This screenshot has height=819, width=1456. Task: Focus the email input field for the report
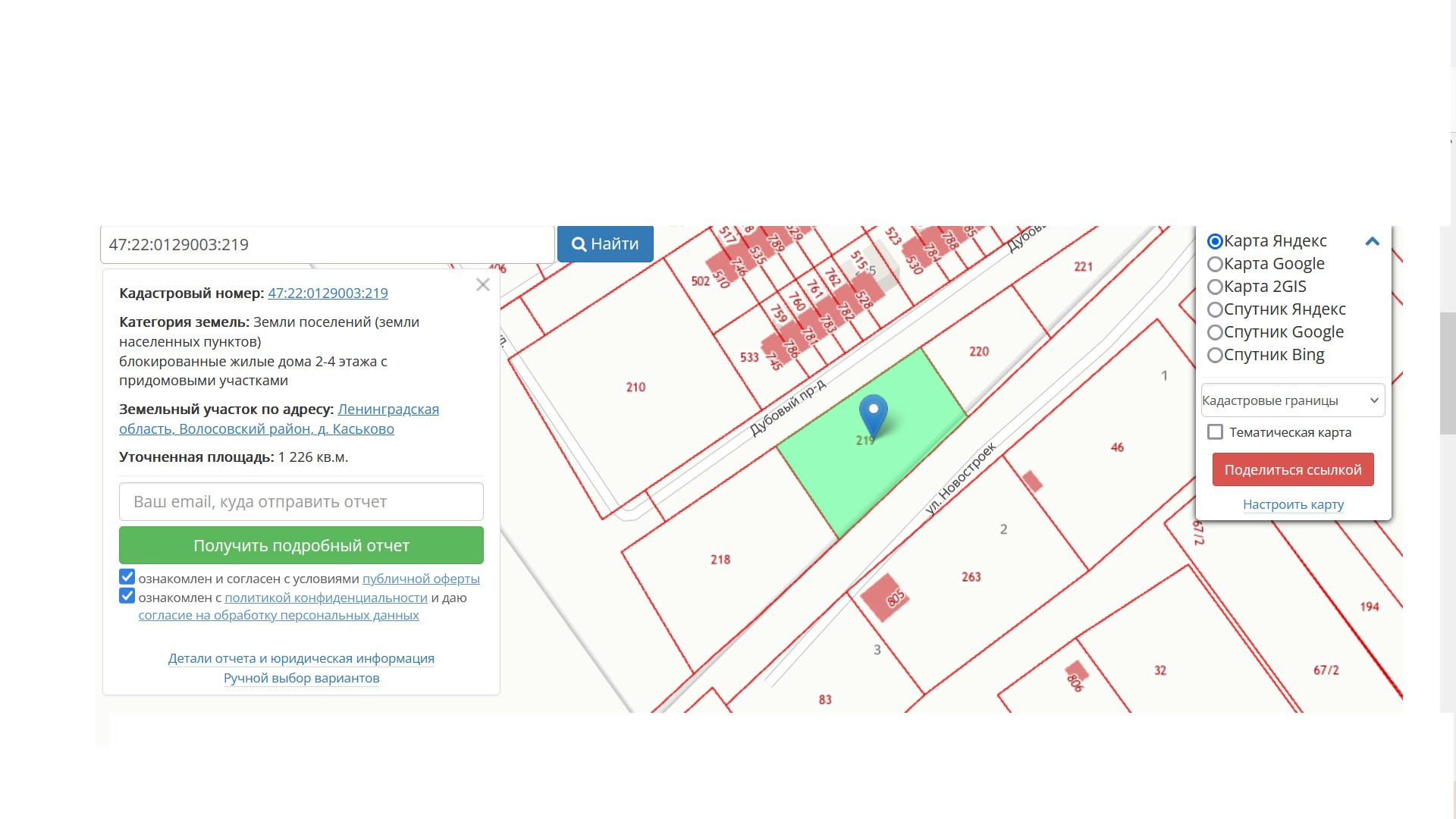click(x=301, y=502)
